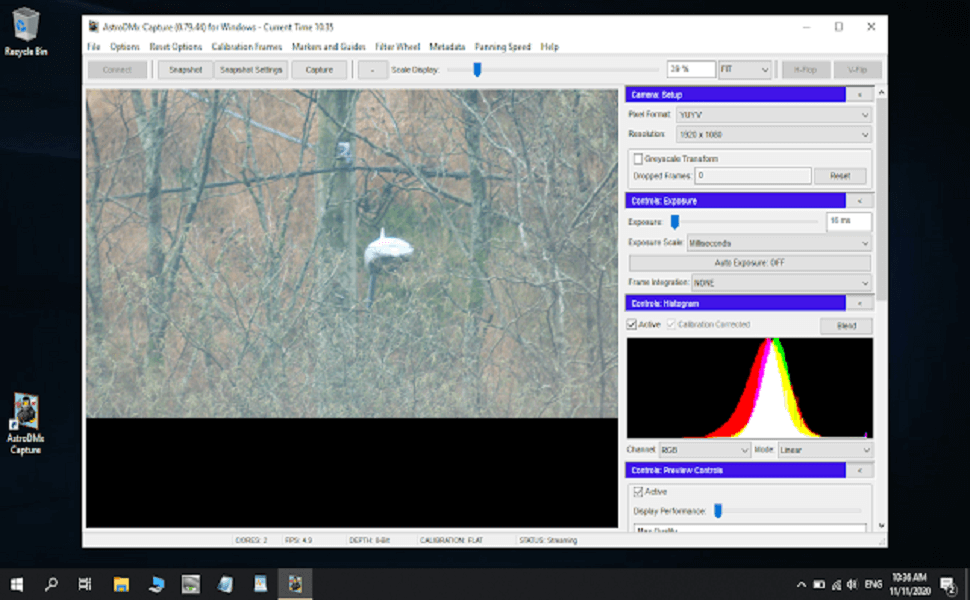Open the Exposure Scale dropdown
Image resolution: width=970 pixels, height=600 pixels.
coord(779,243)
